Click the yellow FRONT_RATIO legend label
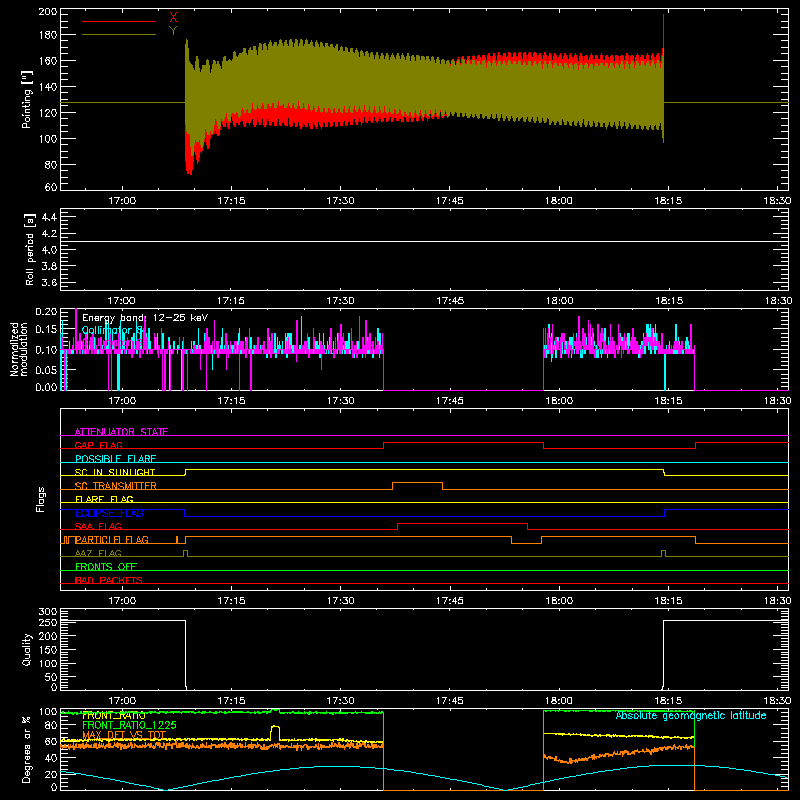This screenshot has height=800, width=800. click(x=114, y=715)
